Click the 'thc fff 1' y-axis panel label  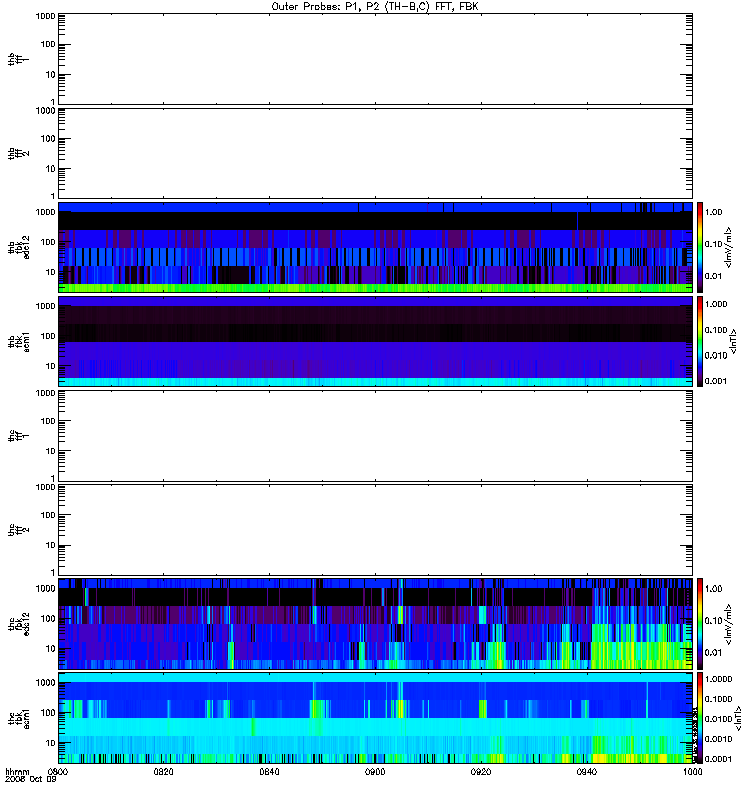coord(18,436)
